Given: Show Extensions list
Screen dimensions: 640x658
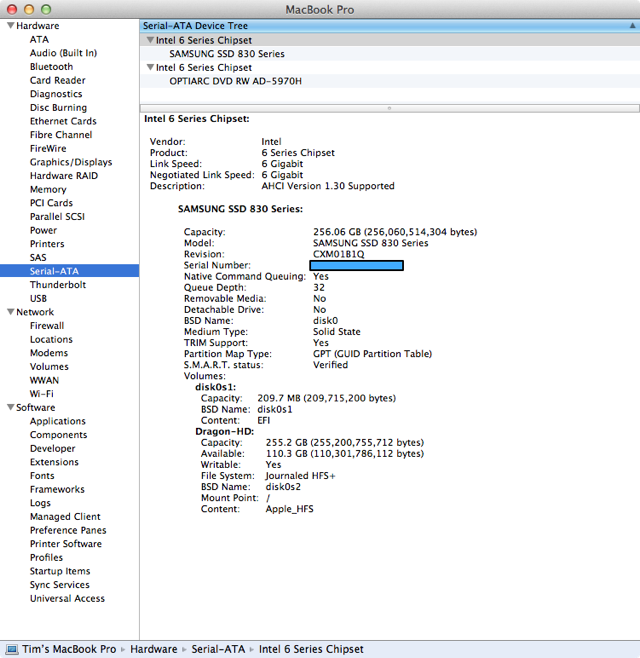Looking at the screenshot, I should 54,462.
